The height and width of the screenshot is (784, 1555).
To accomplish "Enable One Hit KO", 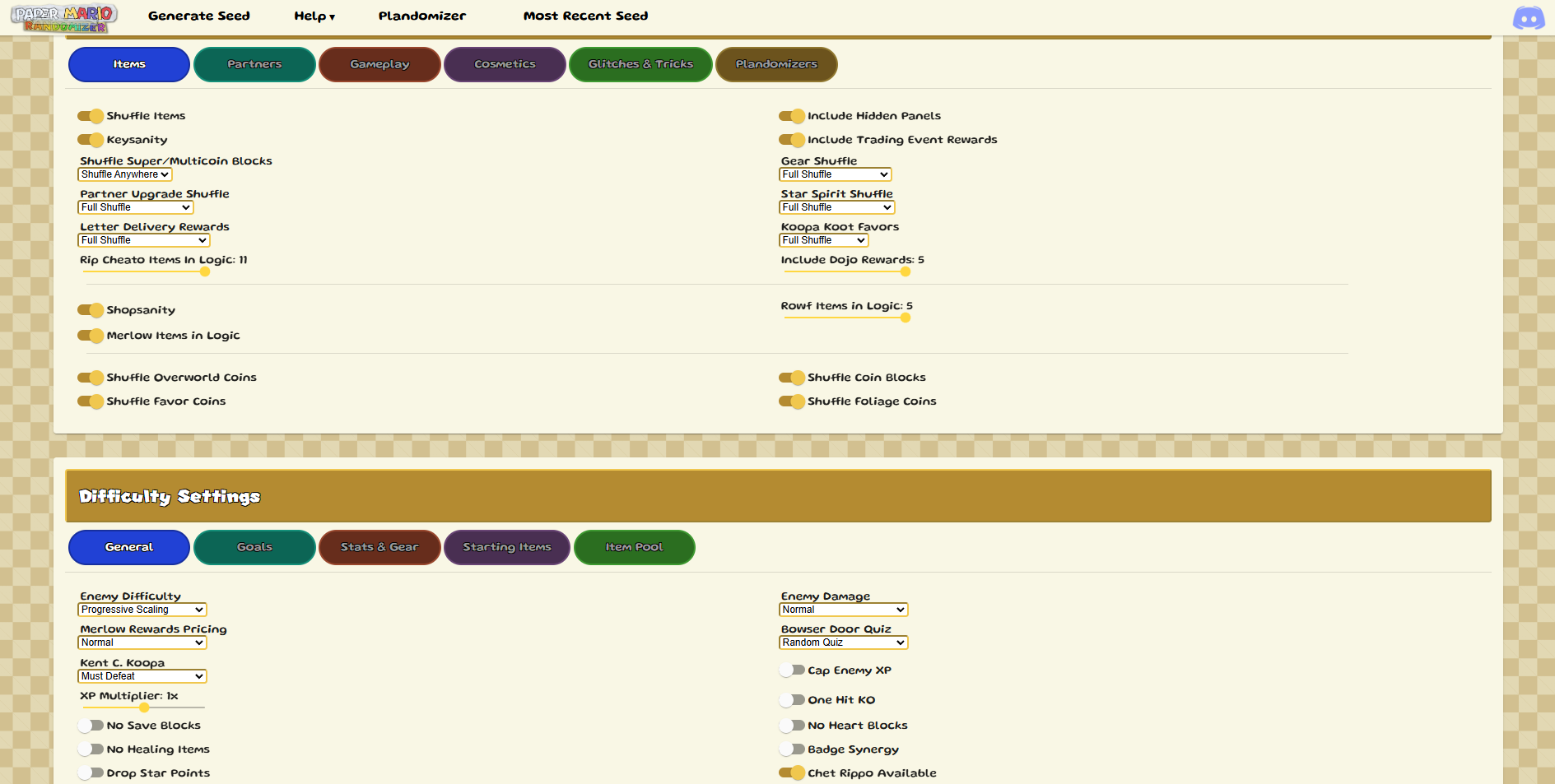I will pyautogui.click(x=792, y=700).
